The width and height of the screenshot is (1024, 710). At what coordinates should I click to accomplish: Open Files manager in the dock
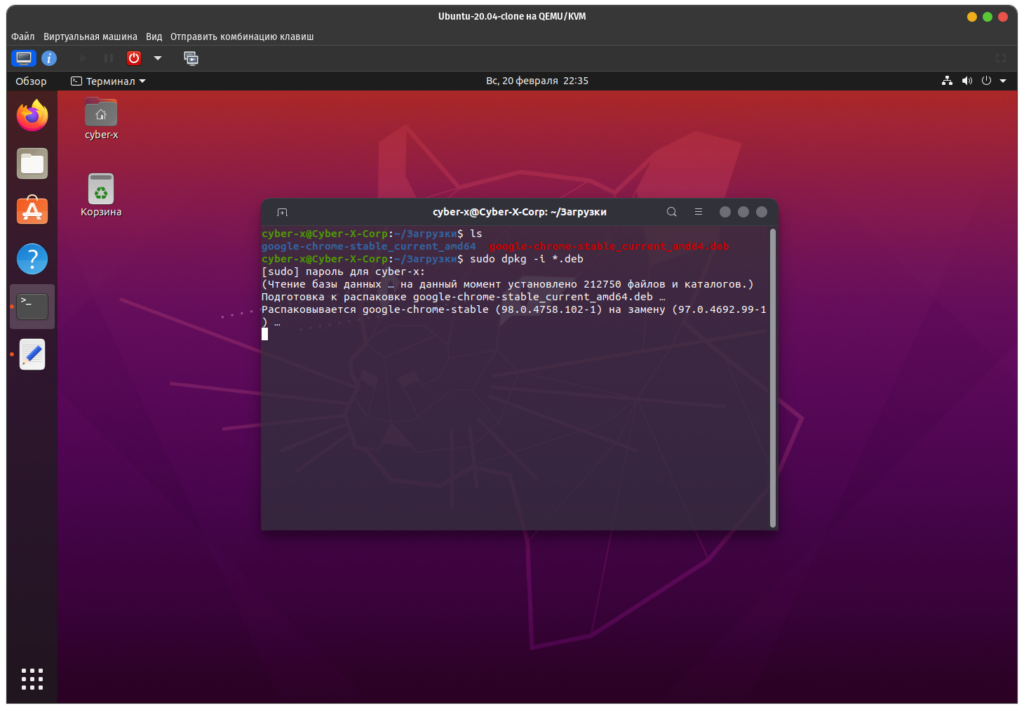[x=32, y=163]
